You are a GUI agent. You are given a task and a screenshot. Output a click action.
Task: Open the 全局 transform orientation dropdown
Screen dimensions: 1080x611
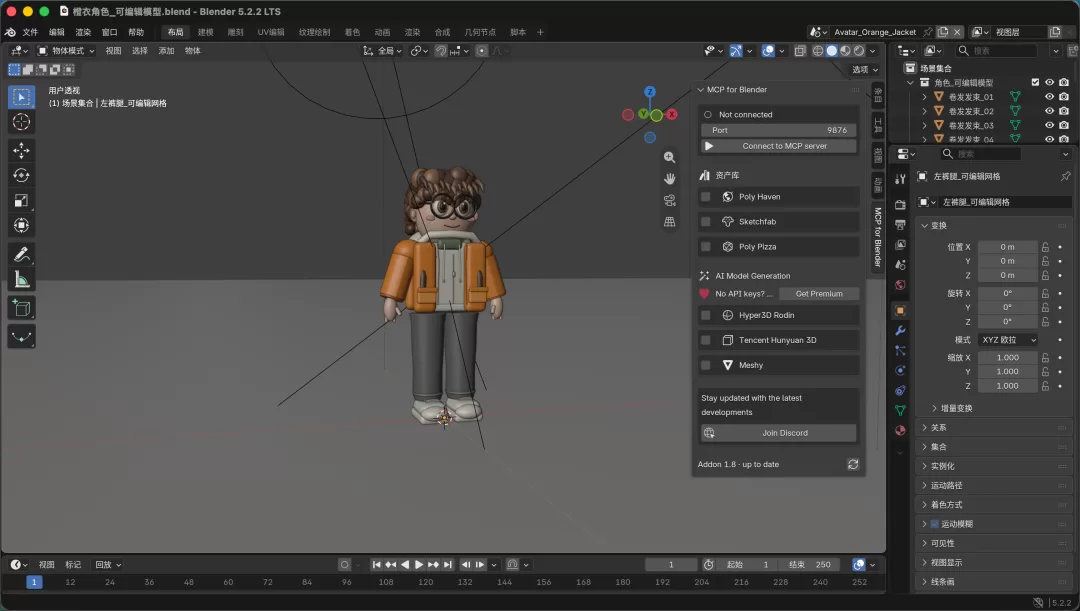pyautogui.click(x=382, y=51)
